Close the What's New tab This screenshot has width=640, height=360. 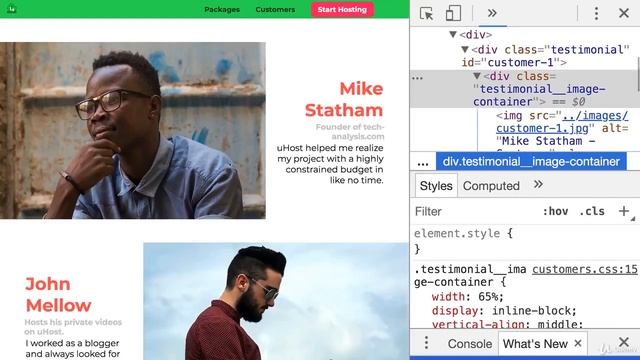click(578, 344)
